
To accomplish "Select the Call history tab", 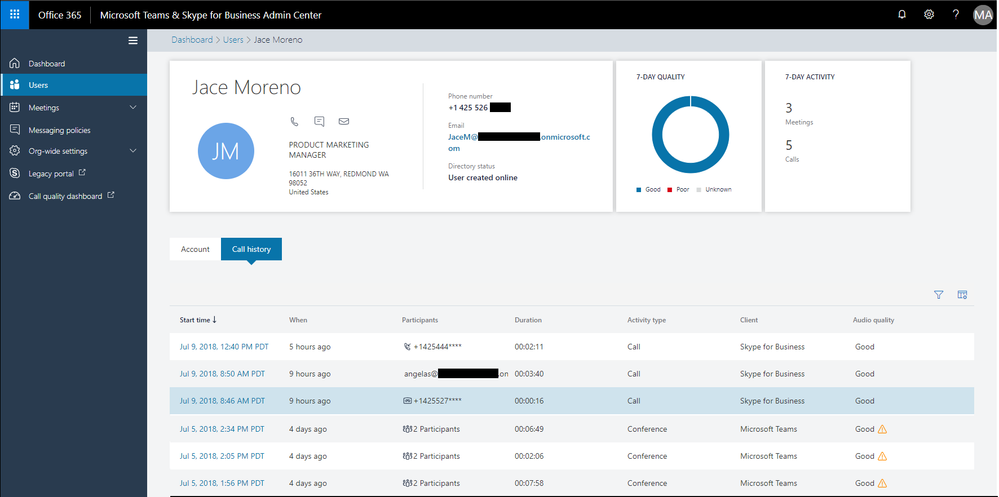I will (251, 249).
